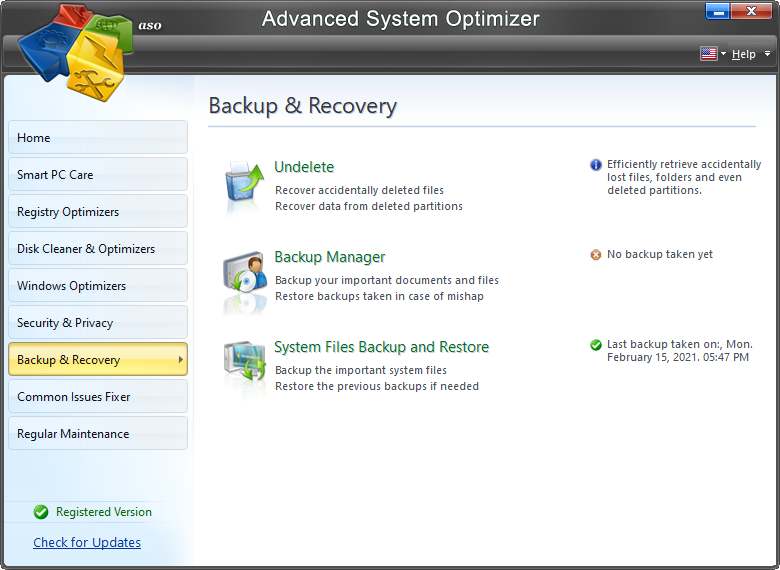Viewport: 780px width, 570px height.
Task: Click 'Backup the important system files' text
Action: pyautogui.click(x=361, y=370)
